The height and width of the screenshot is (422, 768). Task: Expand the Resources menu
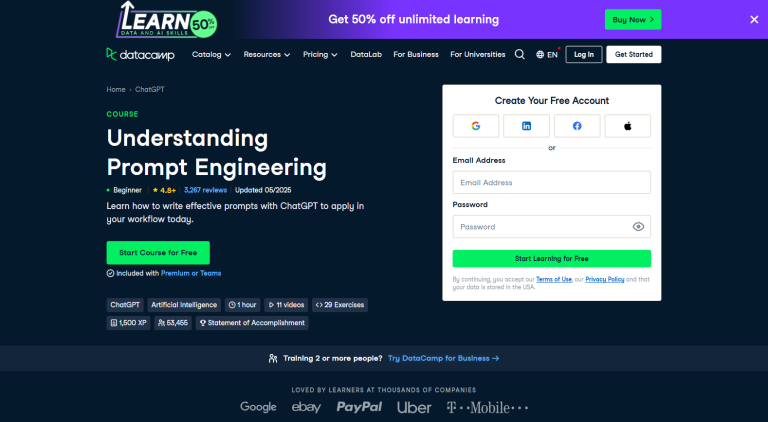[267, 54]
